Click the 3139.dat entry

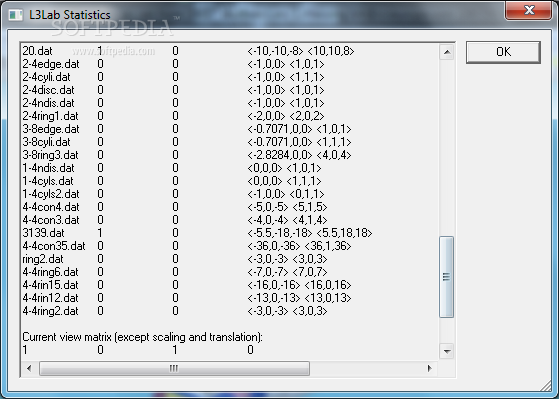(43, 233)
